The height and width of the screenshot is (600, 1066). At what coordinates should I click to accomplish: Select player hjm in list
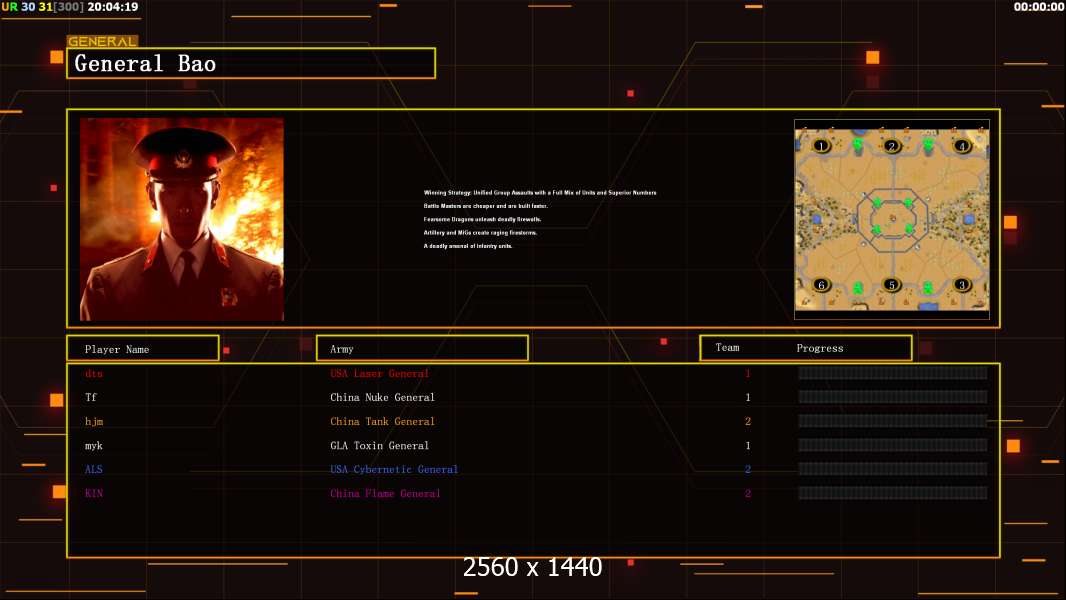tap(94, 421)
